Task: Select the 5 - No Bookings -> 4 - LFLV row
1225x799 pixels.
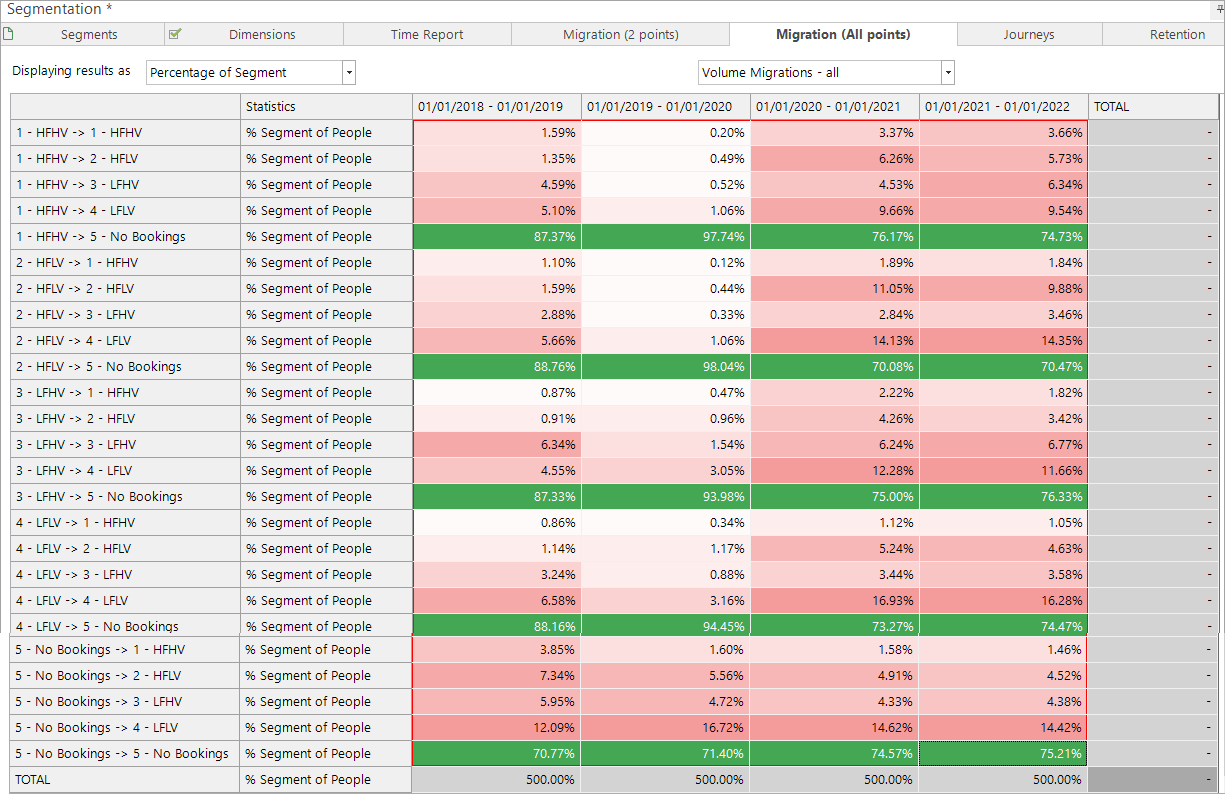Action: [x=615, y=728]
